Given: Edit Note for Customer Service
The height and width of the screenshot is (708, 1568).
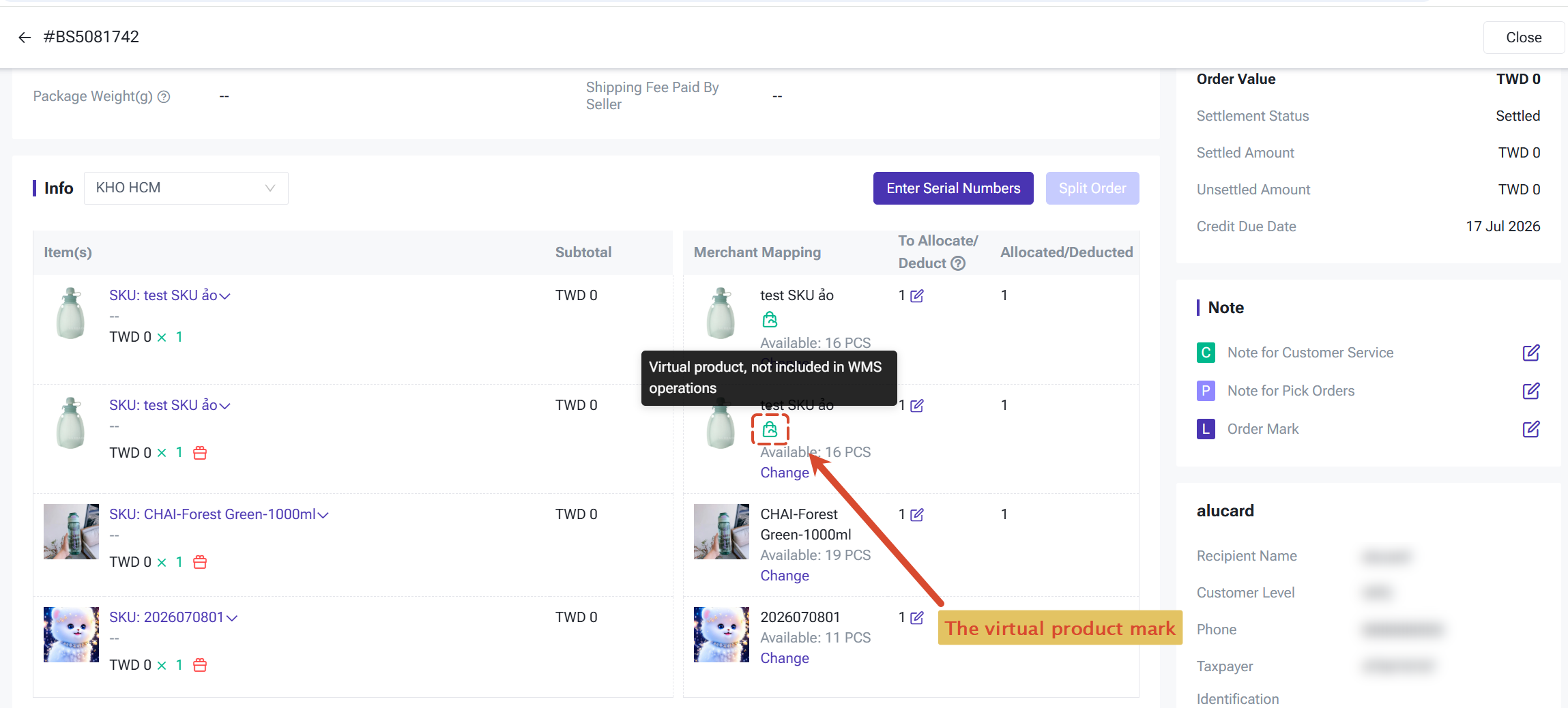Looking at the screenshot, I should pyautogui.click(x=1531, y=353).
